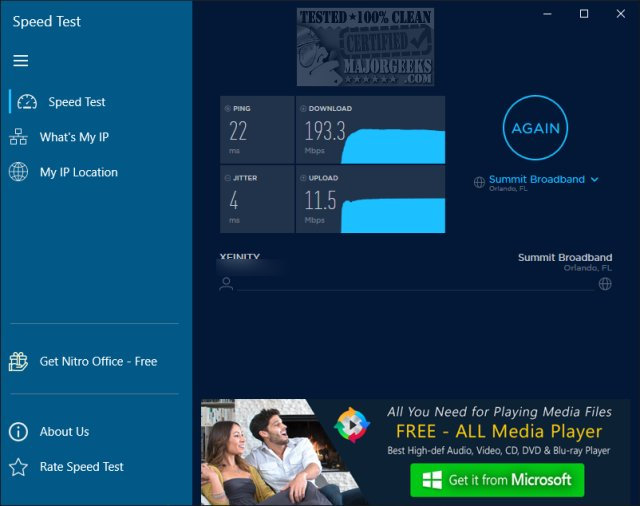Click the FREE - ALL Media Player headline
The image size is (640, 506).
point(499,431)
